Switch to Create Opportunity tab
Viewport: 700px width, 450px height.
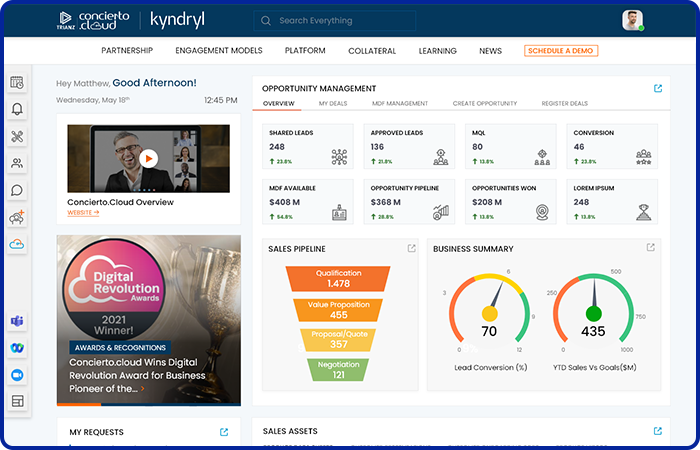485,104
